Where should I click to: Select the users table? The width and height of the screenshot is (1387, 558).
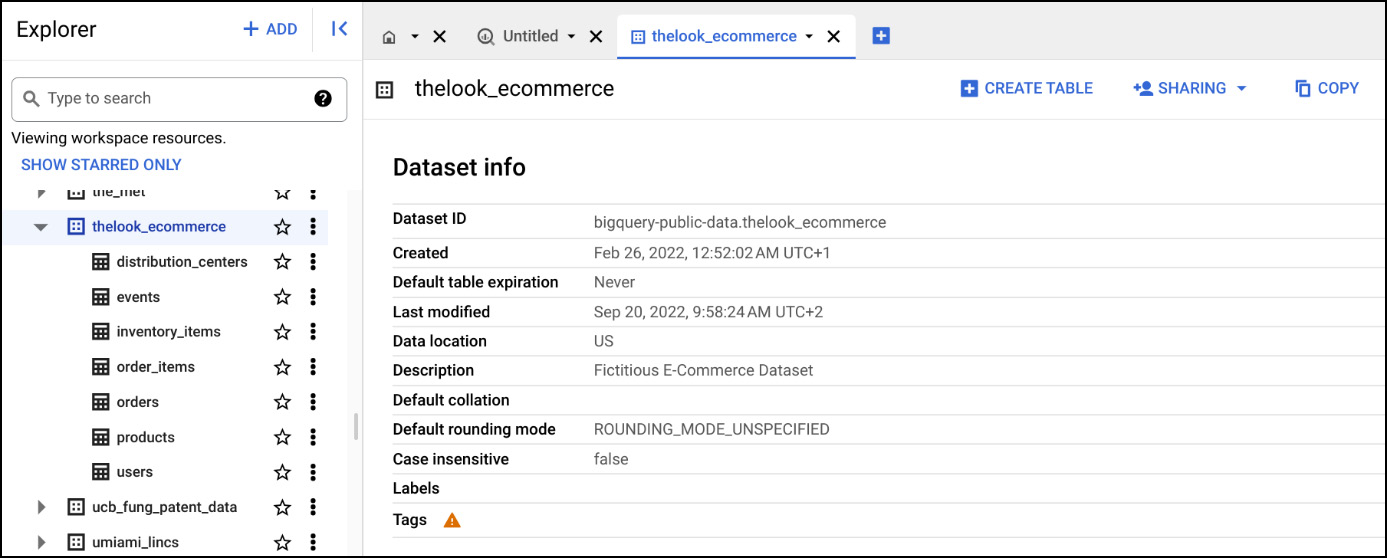click(134, 472)
